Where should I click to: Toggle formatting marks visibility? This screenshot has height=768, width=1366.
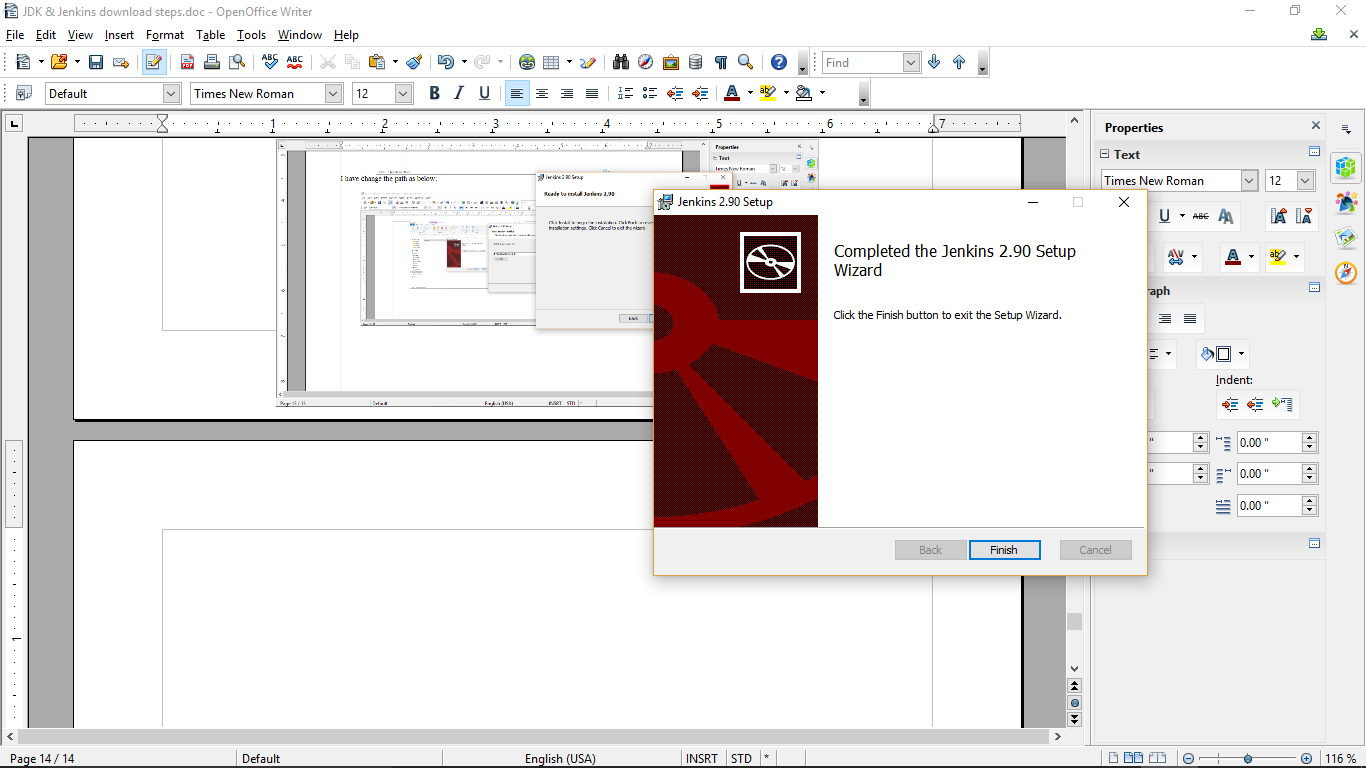[x=720, y=62]
